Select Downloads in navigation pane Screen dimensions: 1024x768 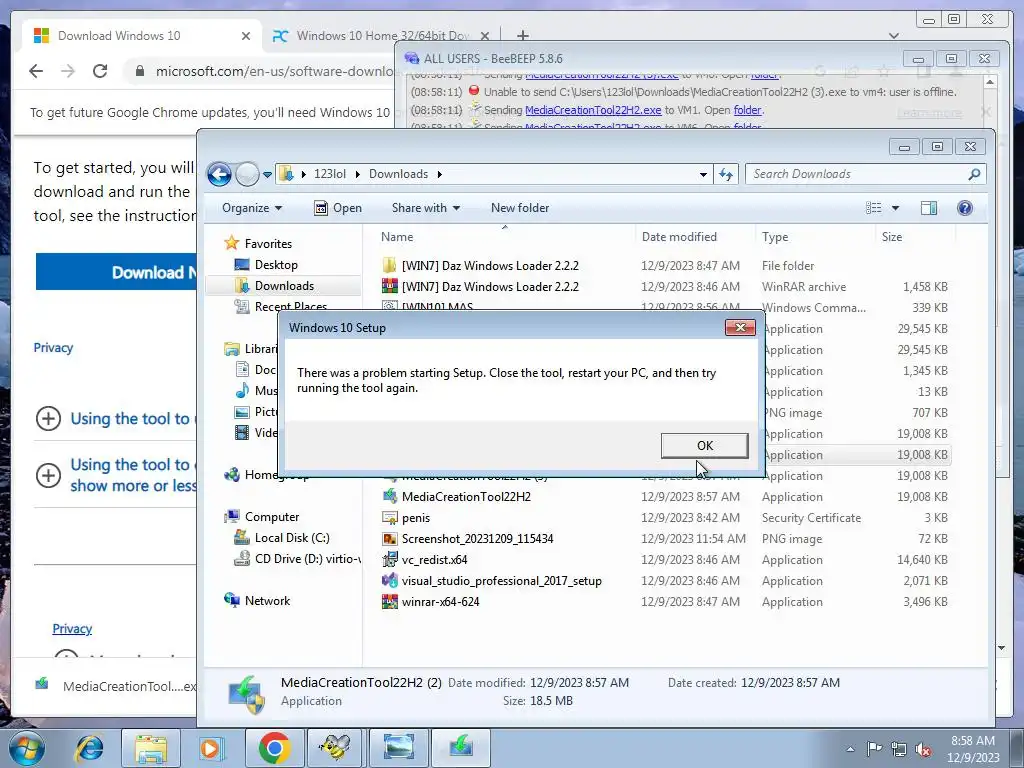(x=284, y=285)
